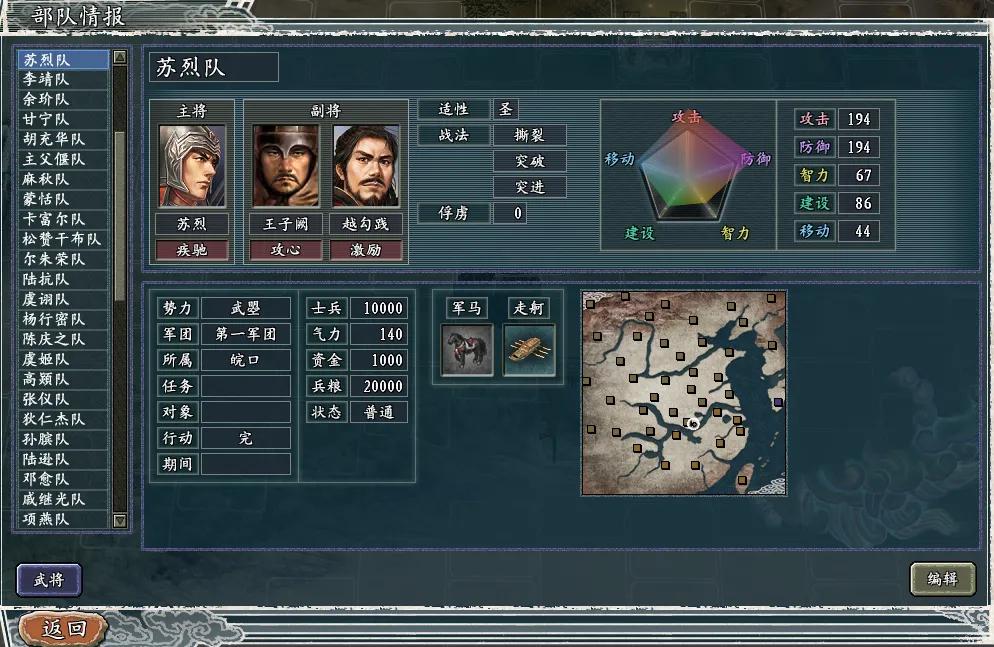Select 虞姬队 in the unit list

pyautogui.click(x=63, y=359)
